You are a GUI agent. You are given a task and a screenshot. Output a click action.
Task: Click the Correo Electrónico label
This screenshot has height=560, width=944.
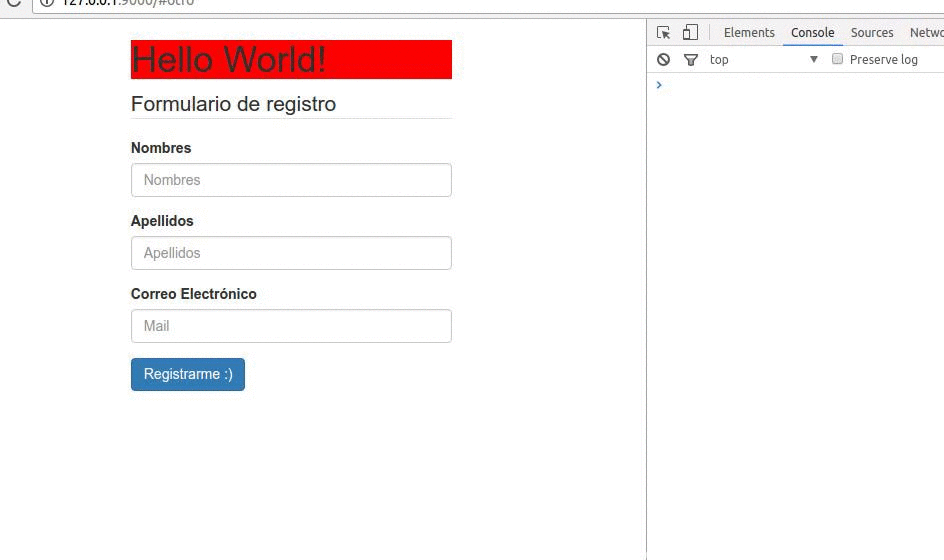point(194,294)
